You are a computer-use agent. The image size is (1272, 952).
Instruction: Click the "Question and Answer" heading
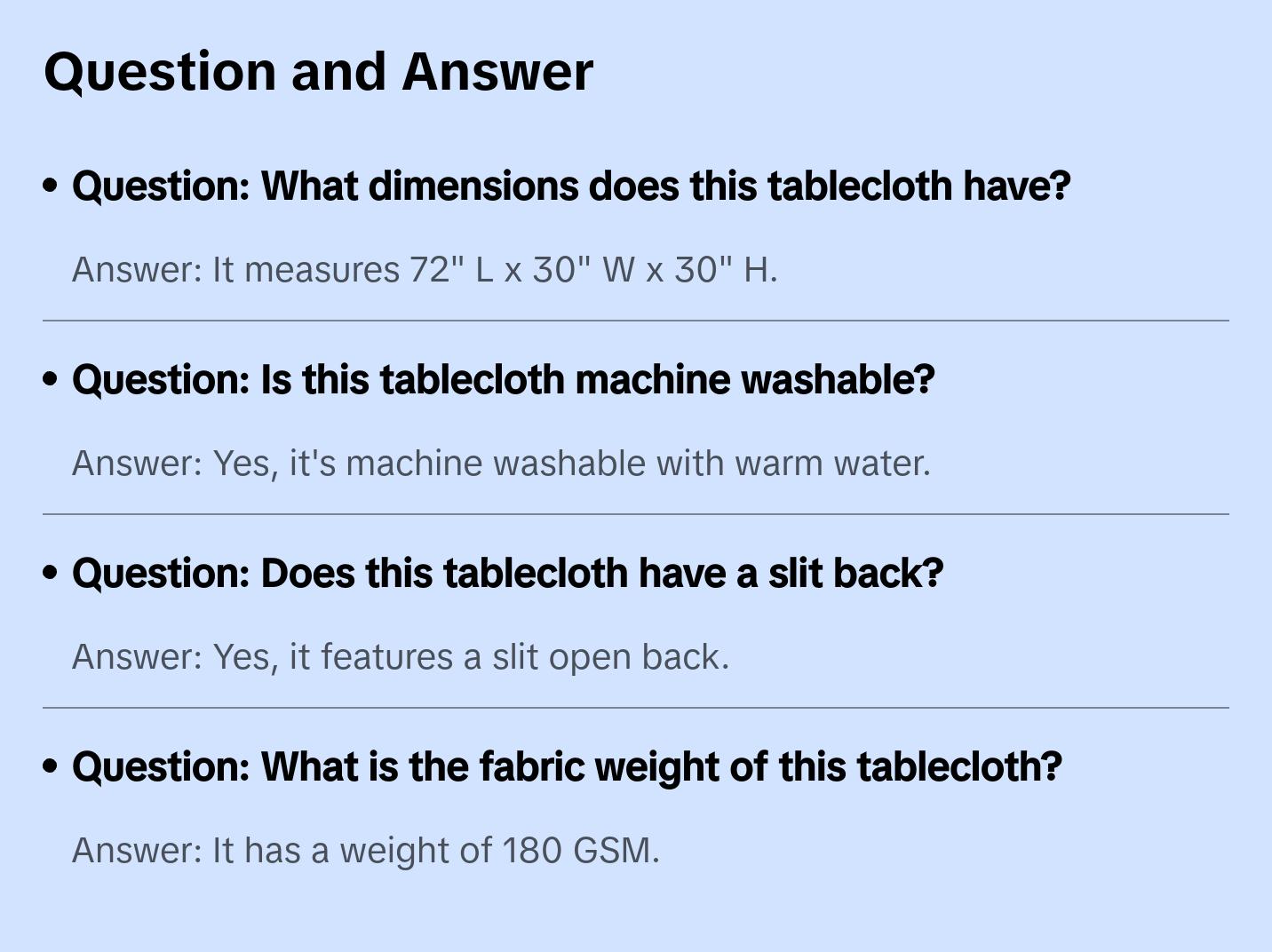(x=318, y=71)
